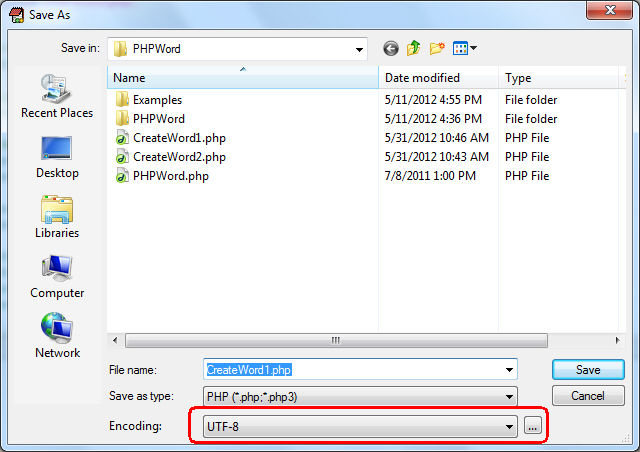Image resolution: width=640 pixels, height=452 pixels.
Task: Click the CreateWord2.php file icon
Action: 121,157
